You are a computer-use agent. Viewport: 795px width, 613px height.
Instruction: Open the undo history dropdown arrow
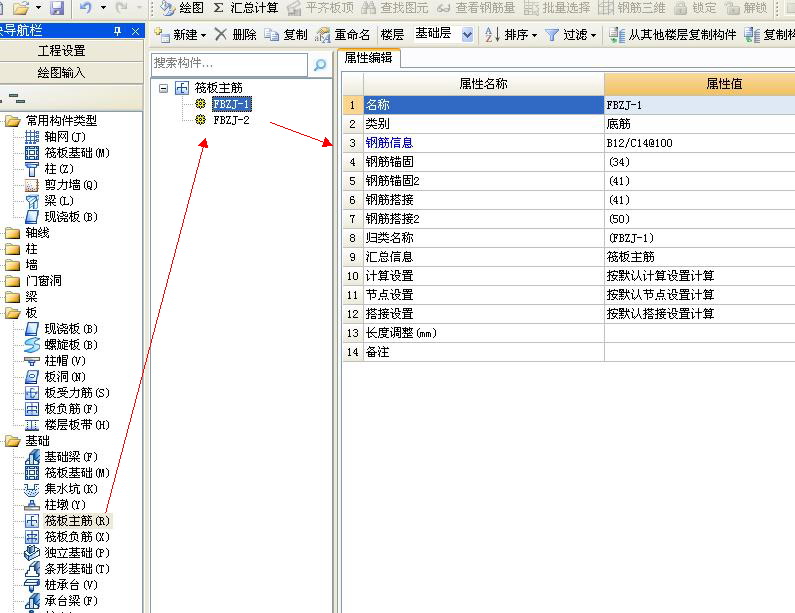click(103, 8)
